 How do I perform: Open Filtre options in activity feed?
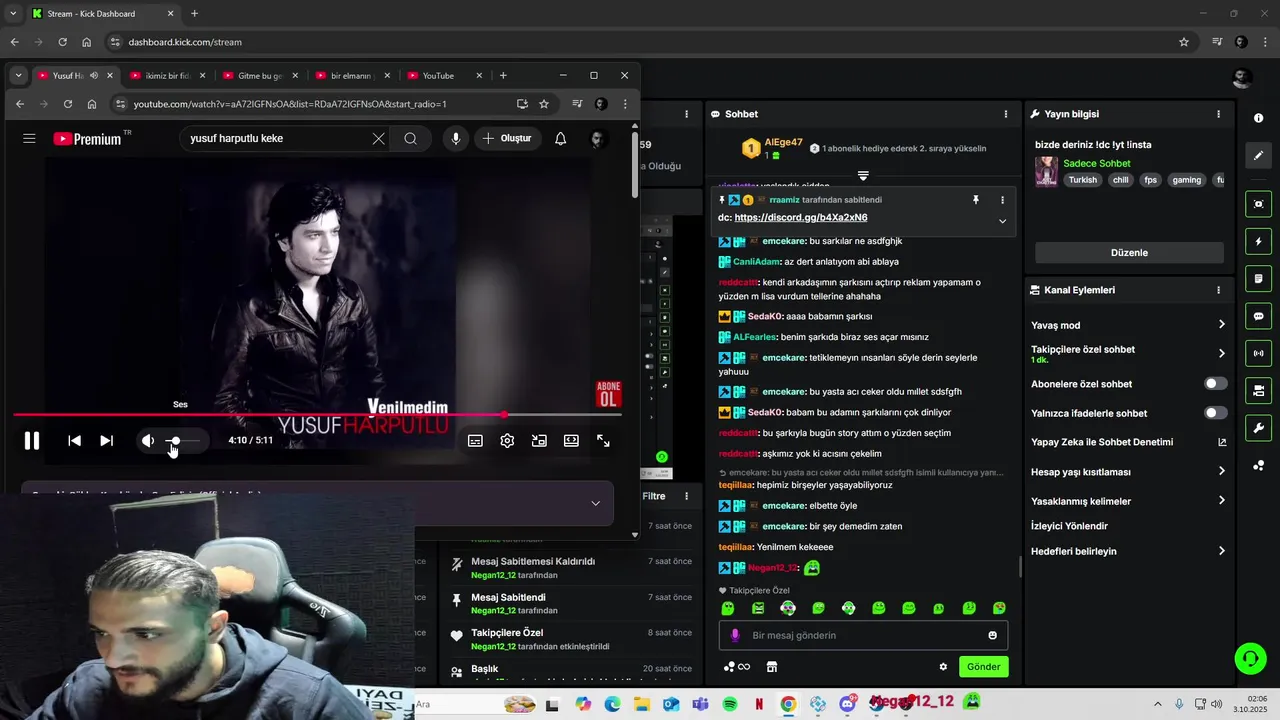point(686,496)
